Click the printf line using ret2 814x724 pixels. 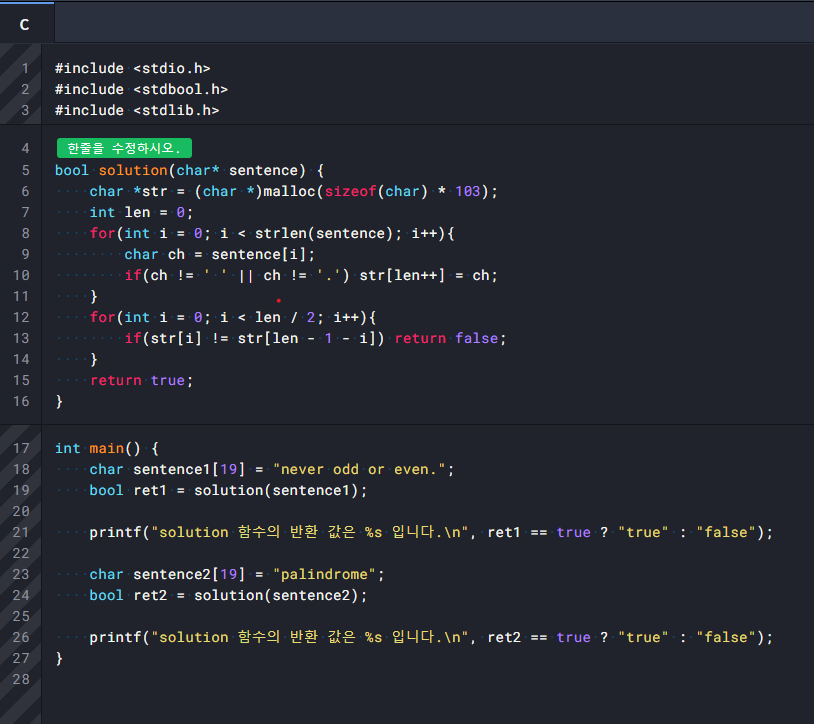click(431, 637)
